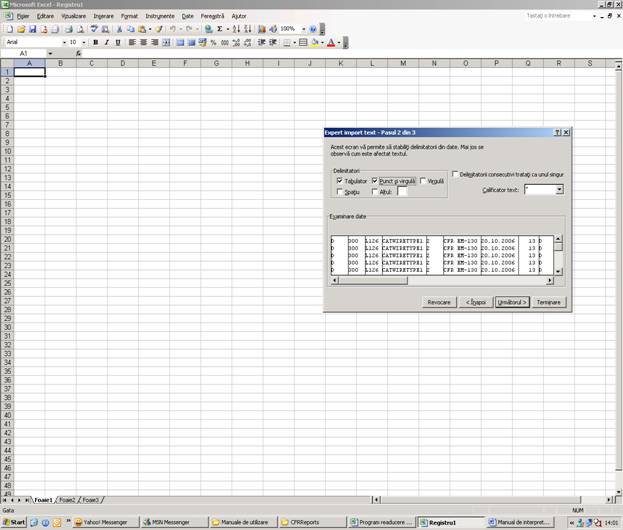Switch to the Foaie2 sheet tab
The width and height of the screenshot is (623, 530).
67,499
